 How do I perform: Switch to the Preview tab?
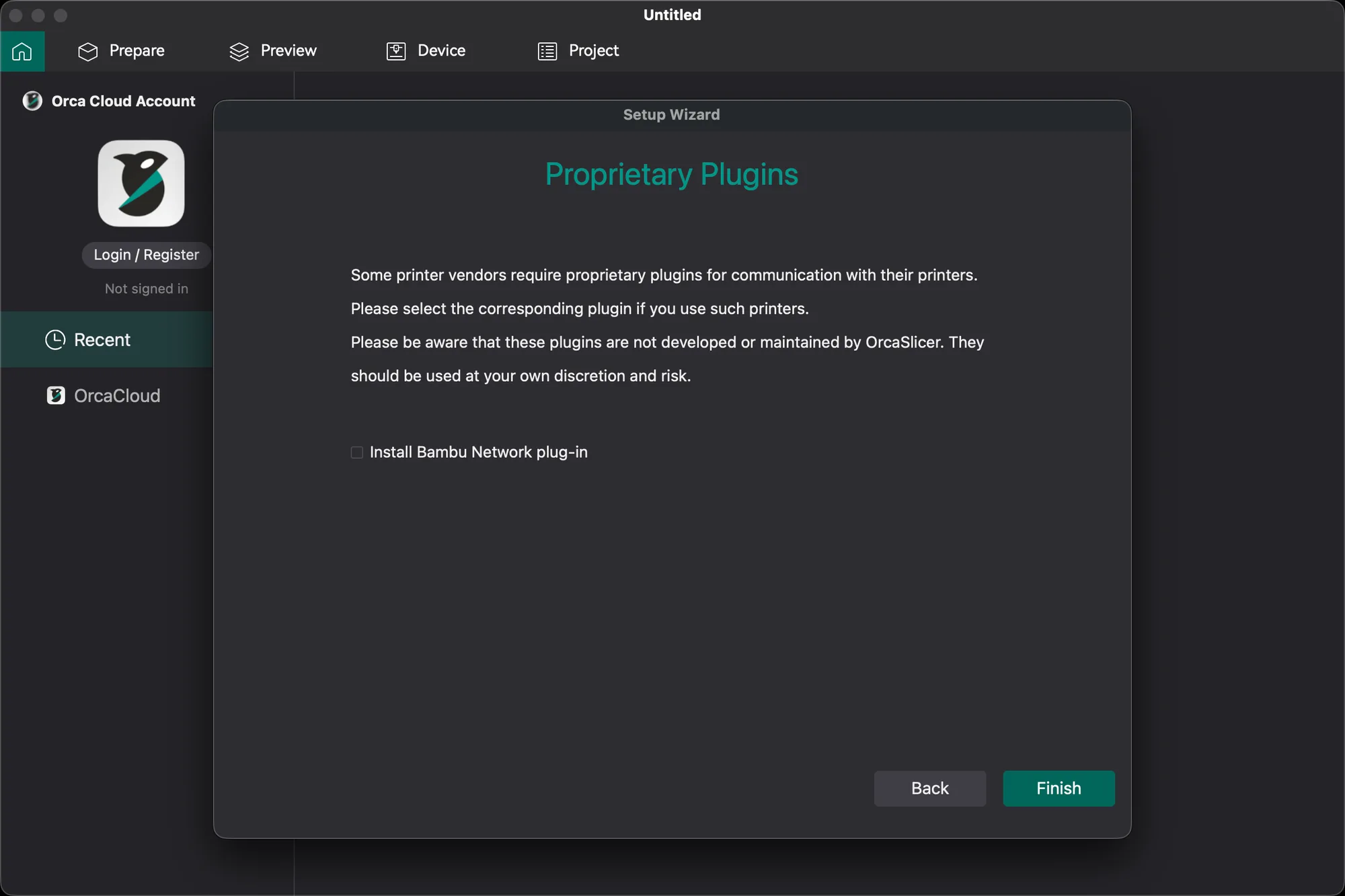tap(273, 51)
